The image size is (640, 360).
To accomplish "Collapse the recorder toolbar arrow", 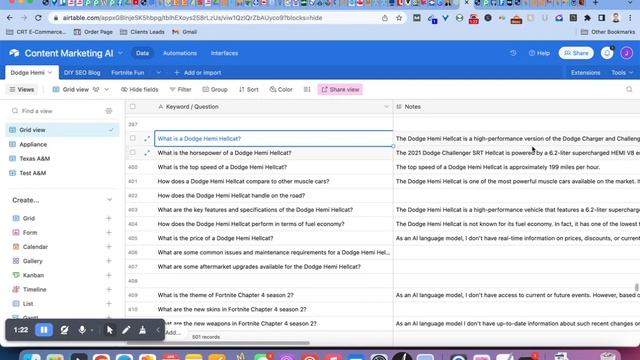I will [x=158, y=330].
